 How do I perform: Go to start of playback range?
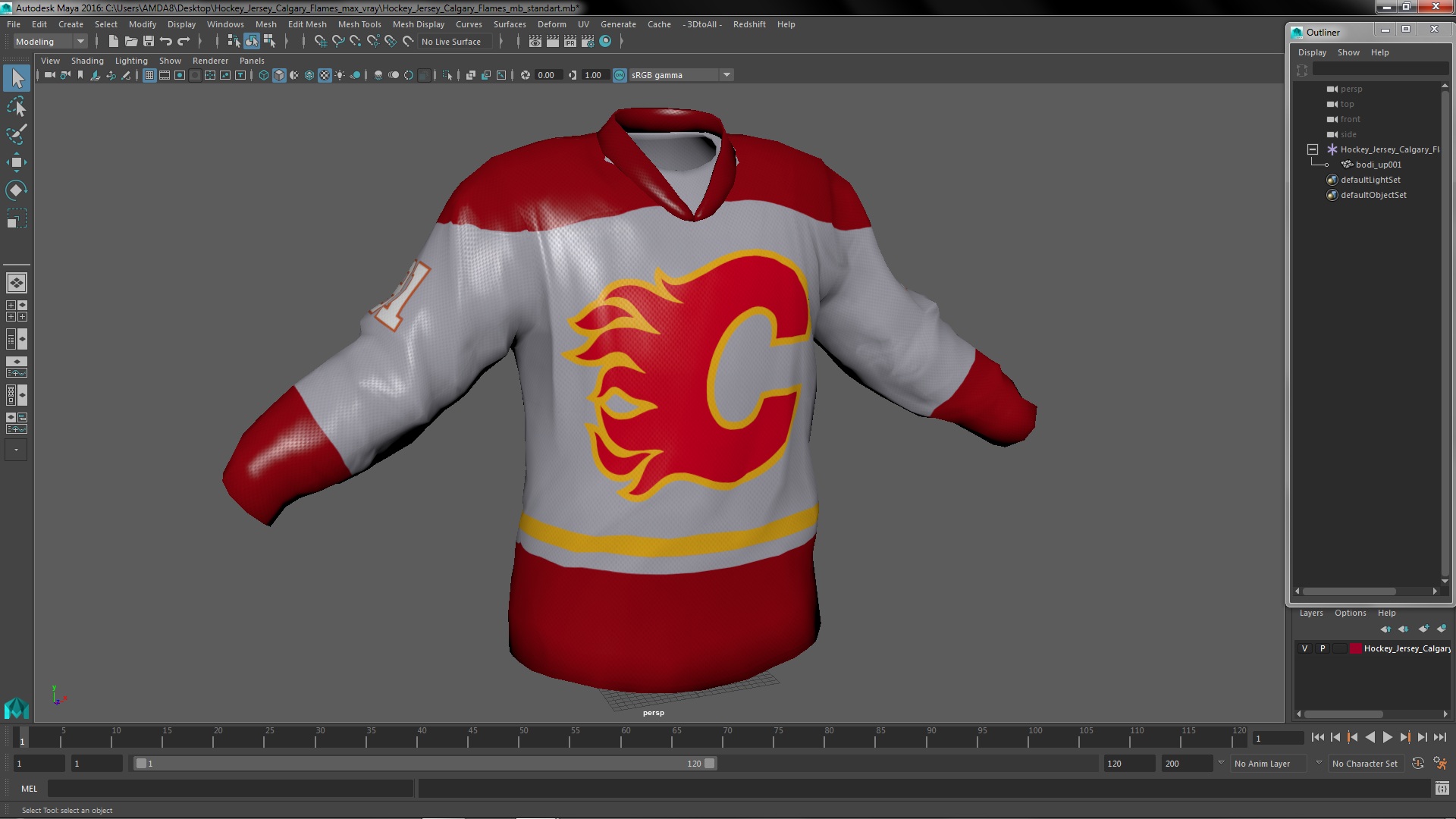pos(1317,737)
